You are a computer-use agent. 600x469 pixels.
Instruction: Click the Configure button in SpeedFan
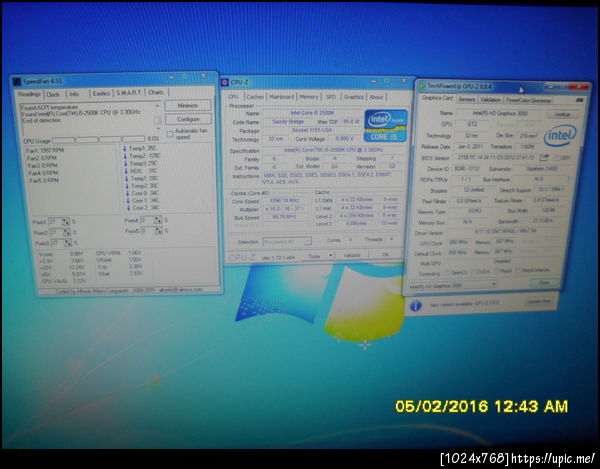(188, 119)
